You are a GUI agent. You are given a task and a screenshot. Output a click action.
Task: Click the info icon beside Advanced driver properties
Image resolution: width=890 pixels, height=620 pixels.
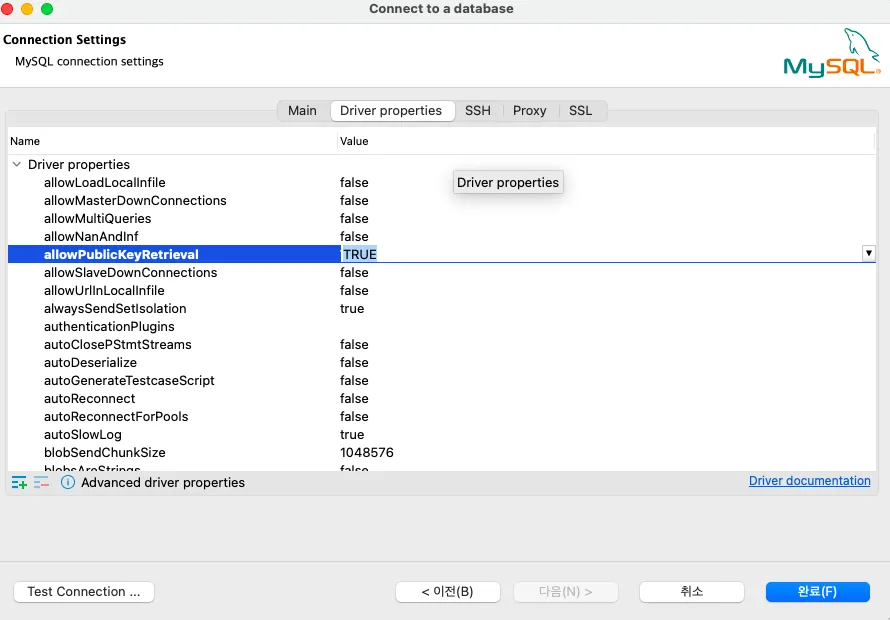coord(68,482)
